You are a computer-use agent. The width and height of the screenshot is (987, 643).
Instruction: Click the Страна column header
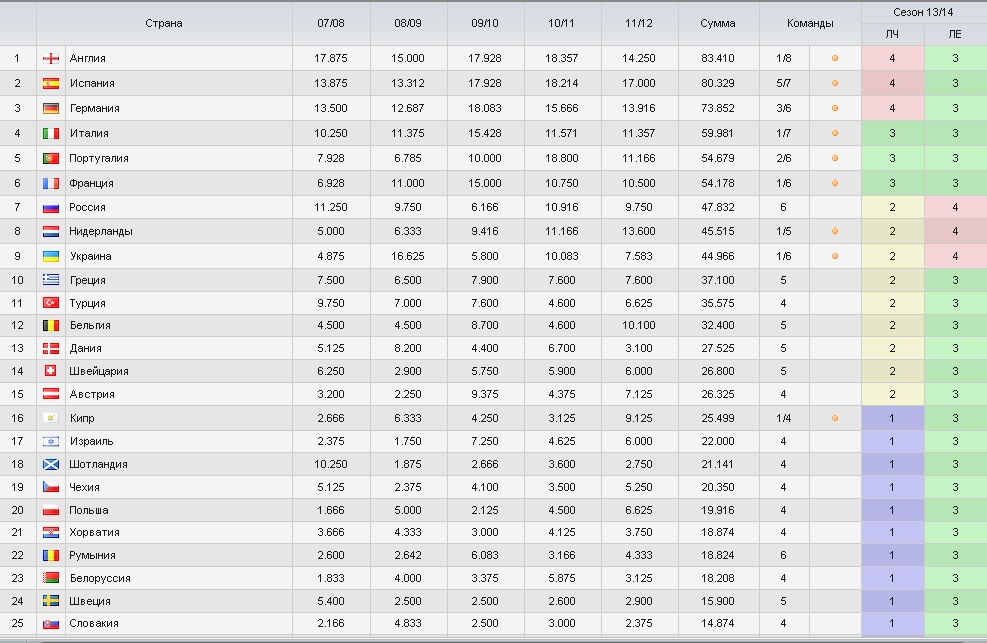(164, 23)
